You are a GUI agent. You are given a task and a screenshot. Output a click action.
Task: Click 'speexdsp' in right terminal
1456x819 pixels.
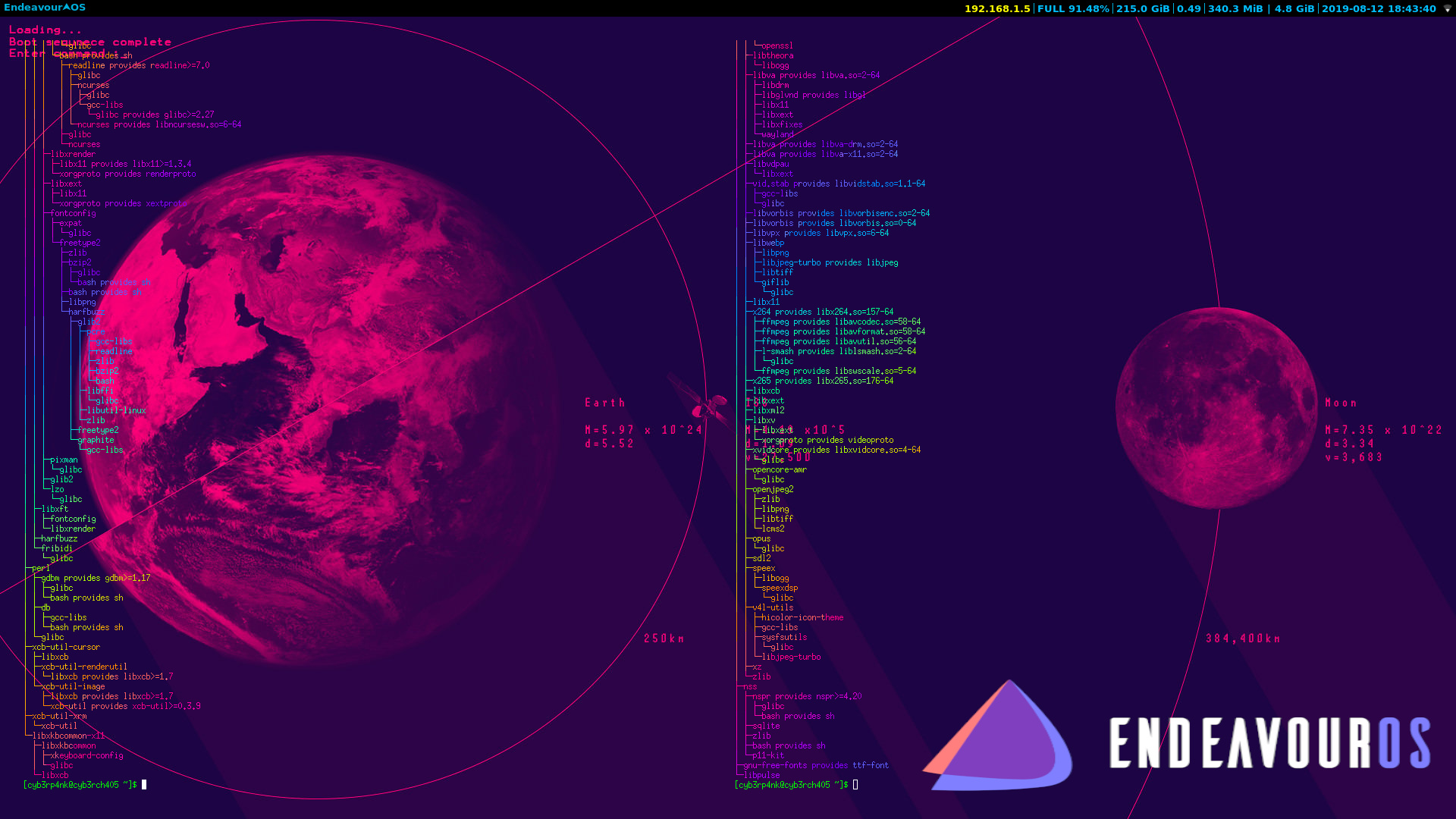click(780, 588)
